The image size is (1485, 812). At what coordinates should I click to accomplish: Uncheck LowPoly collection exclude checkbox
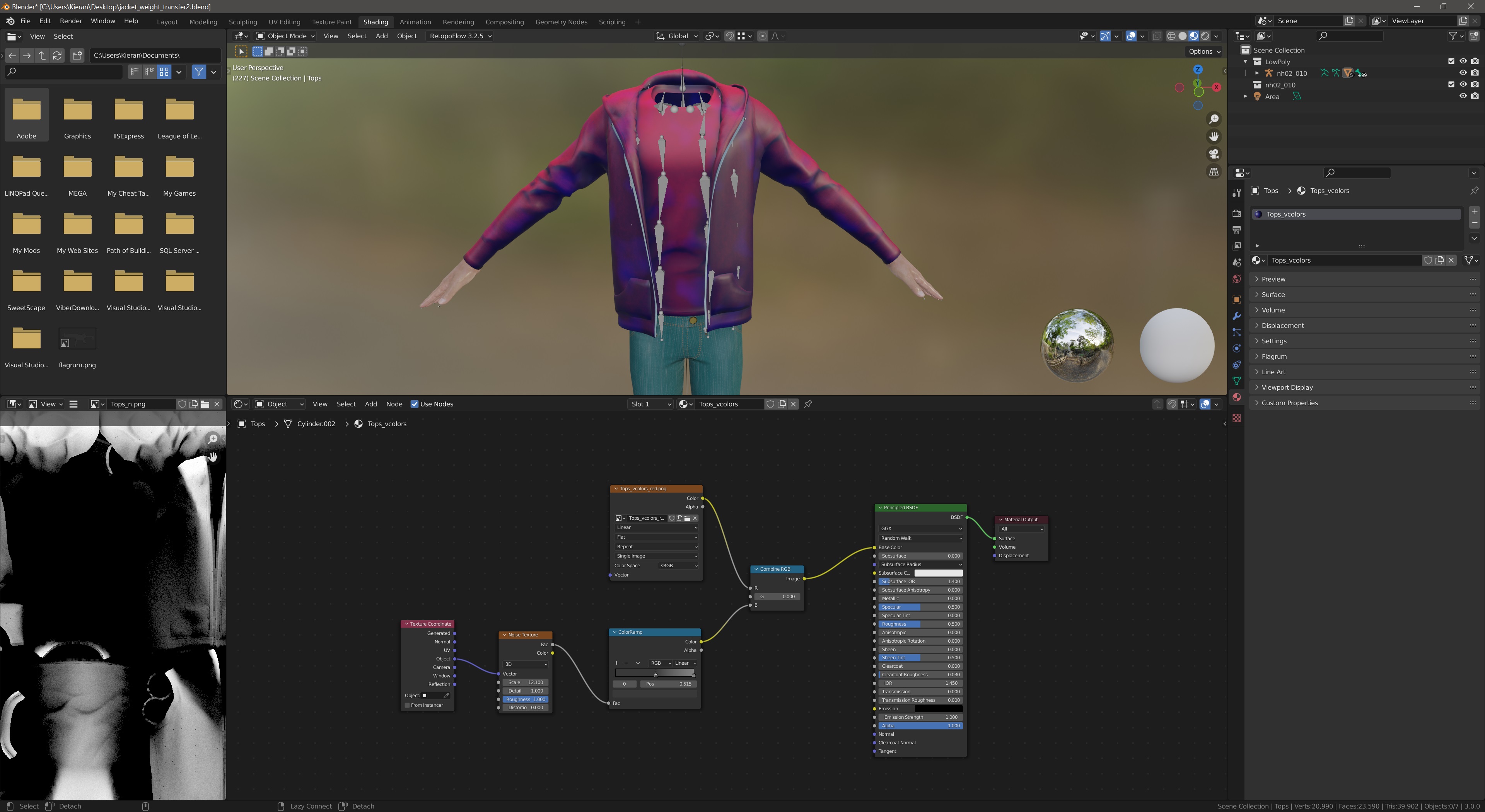pos(1451,61)
